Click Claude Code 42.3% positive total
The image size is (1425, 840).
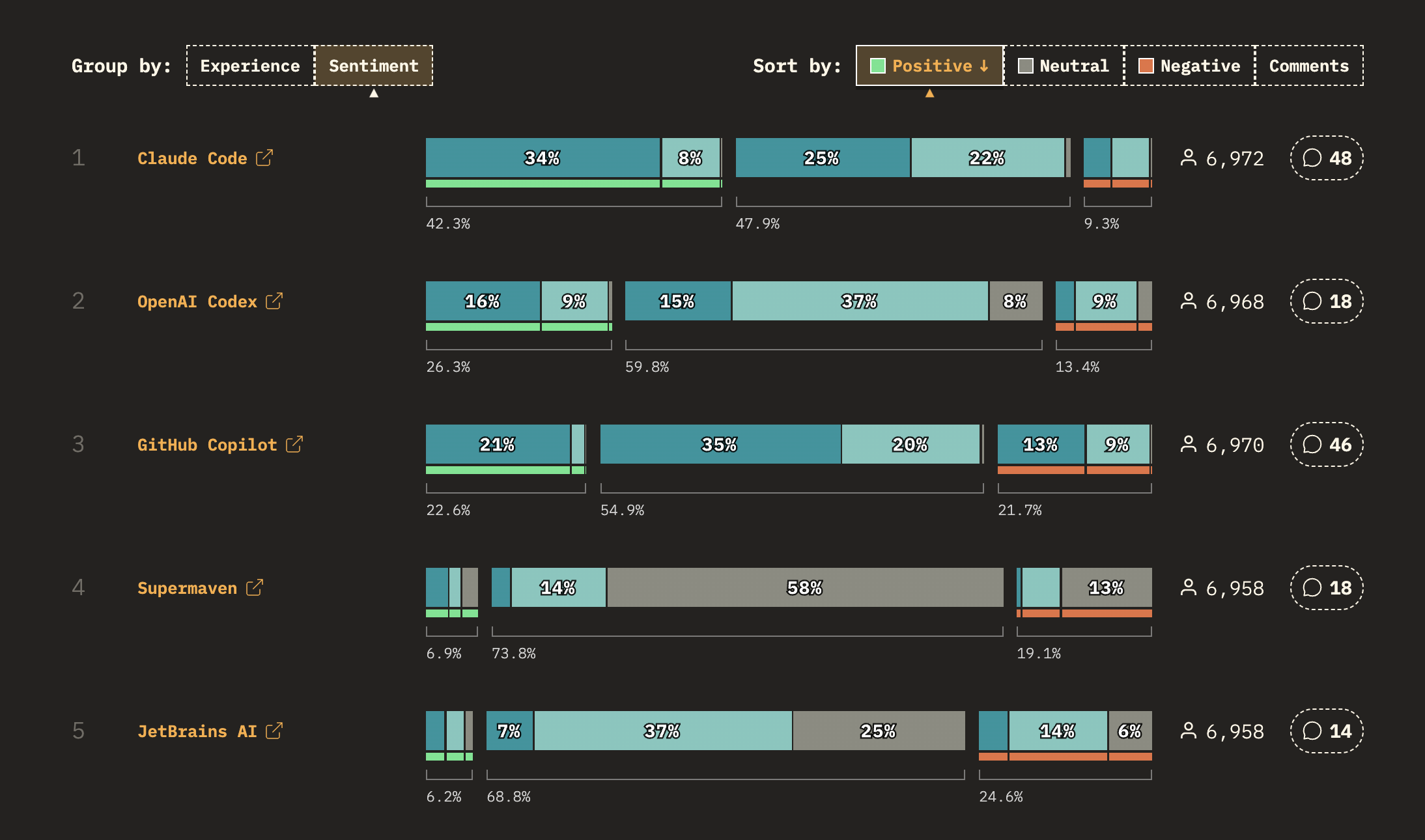[x=448, y=223]
